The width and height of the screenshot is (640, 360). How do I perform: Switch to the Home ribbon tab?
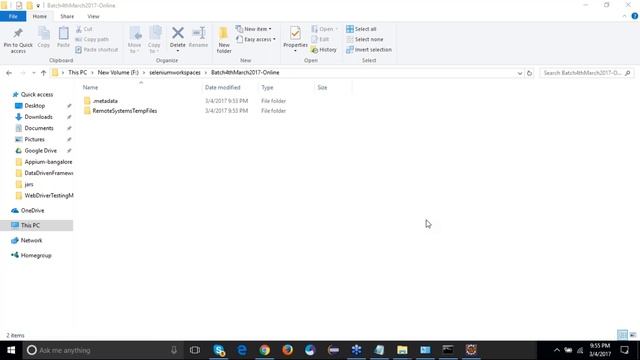[40, 16]
